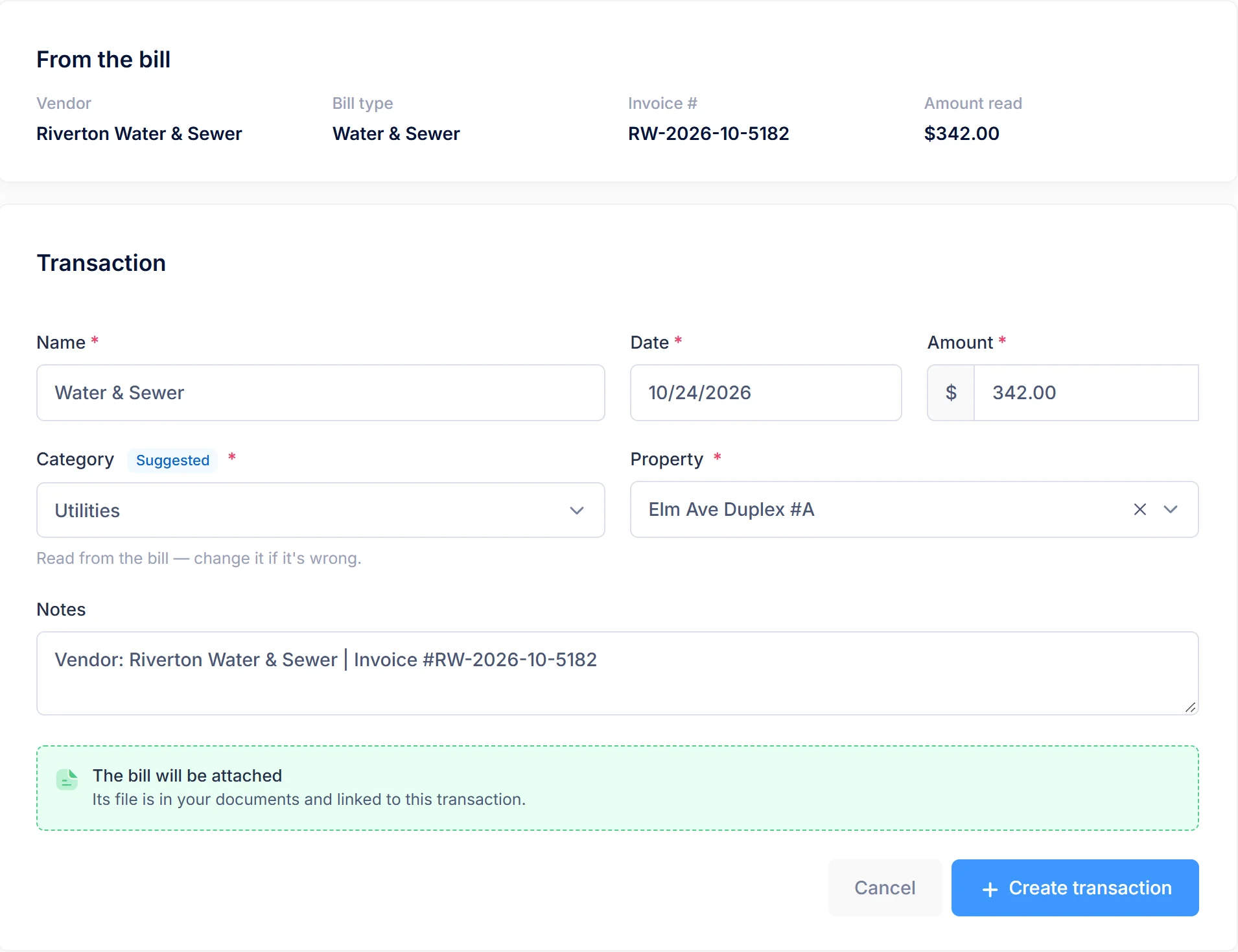This screenshot has height=952, width=1238.
Task: Edit the Name field Water & Sewer
Action: pyautogui.click(x=321, y=393)
